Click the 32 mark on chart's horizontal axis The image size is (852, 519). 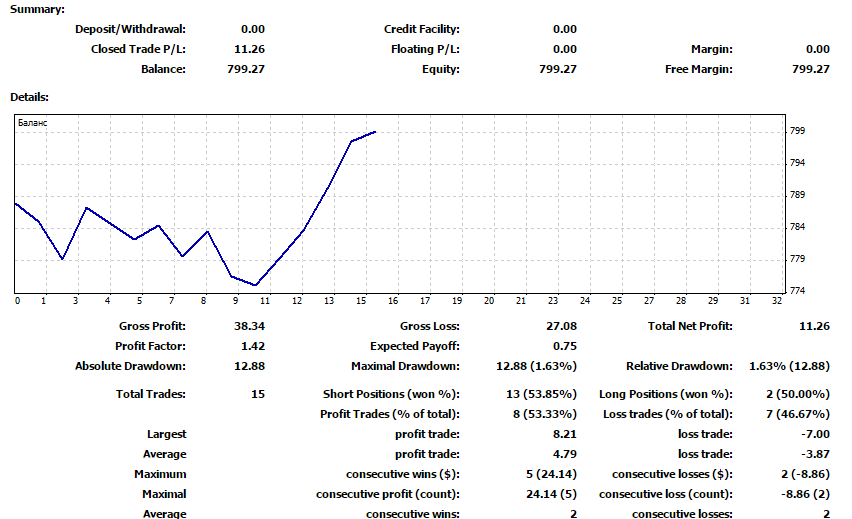tap(777, 301)
